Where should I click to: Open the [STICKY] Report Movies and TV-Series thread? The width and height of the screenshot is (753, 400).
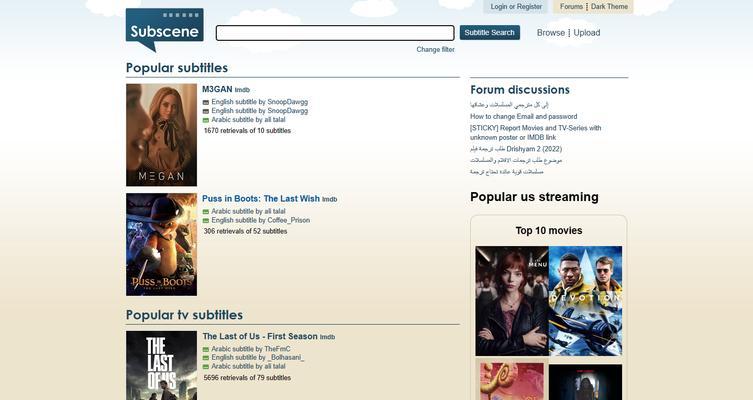point(535,133)
